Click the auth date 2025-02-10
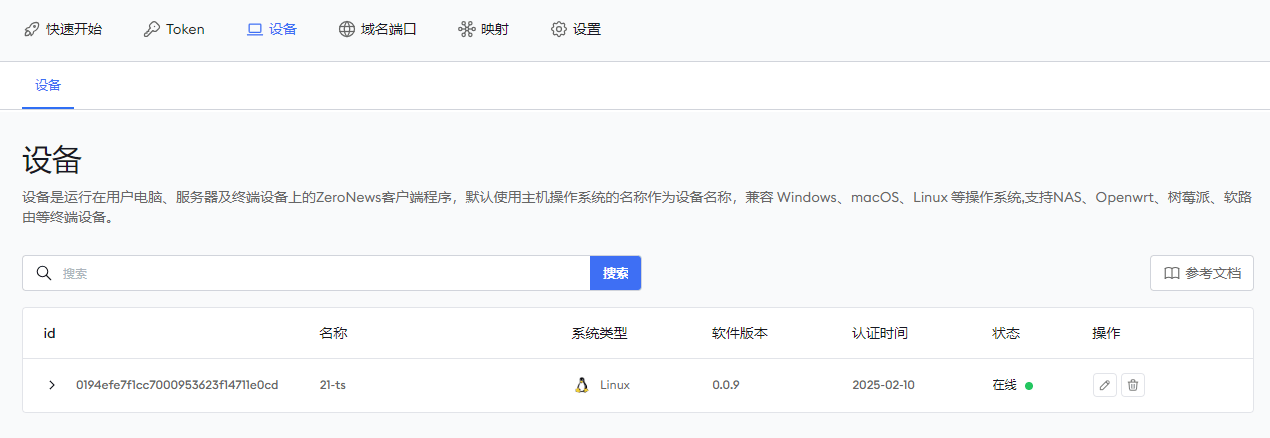This screenshot has height=438, width=1270. 883,385
